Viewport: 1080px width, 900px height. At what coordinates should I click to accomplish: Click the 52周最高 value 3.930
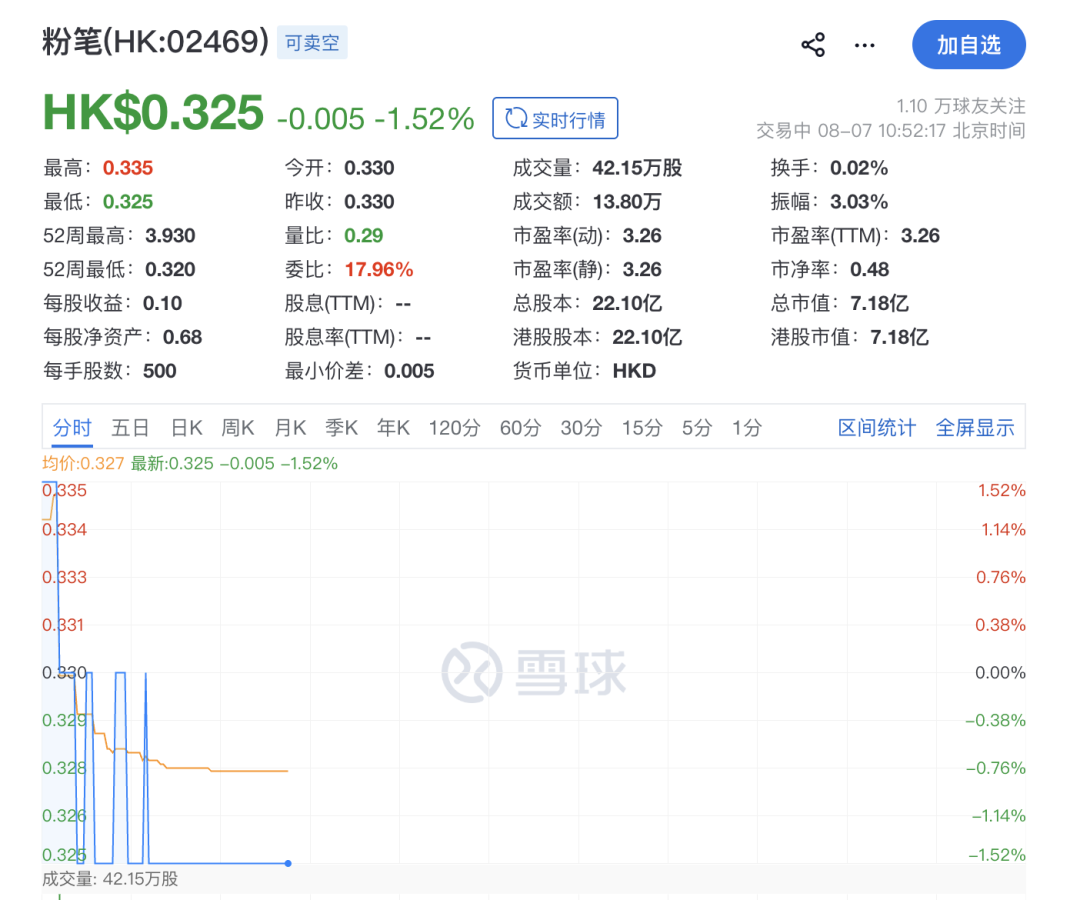[x=170, y=236]
